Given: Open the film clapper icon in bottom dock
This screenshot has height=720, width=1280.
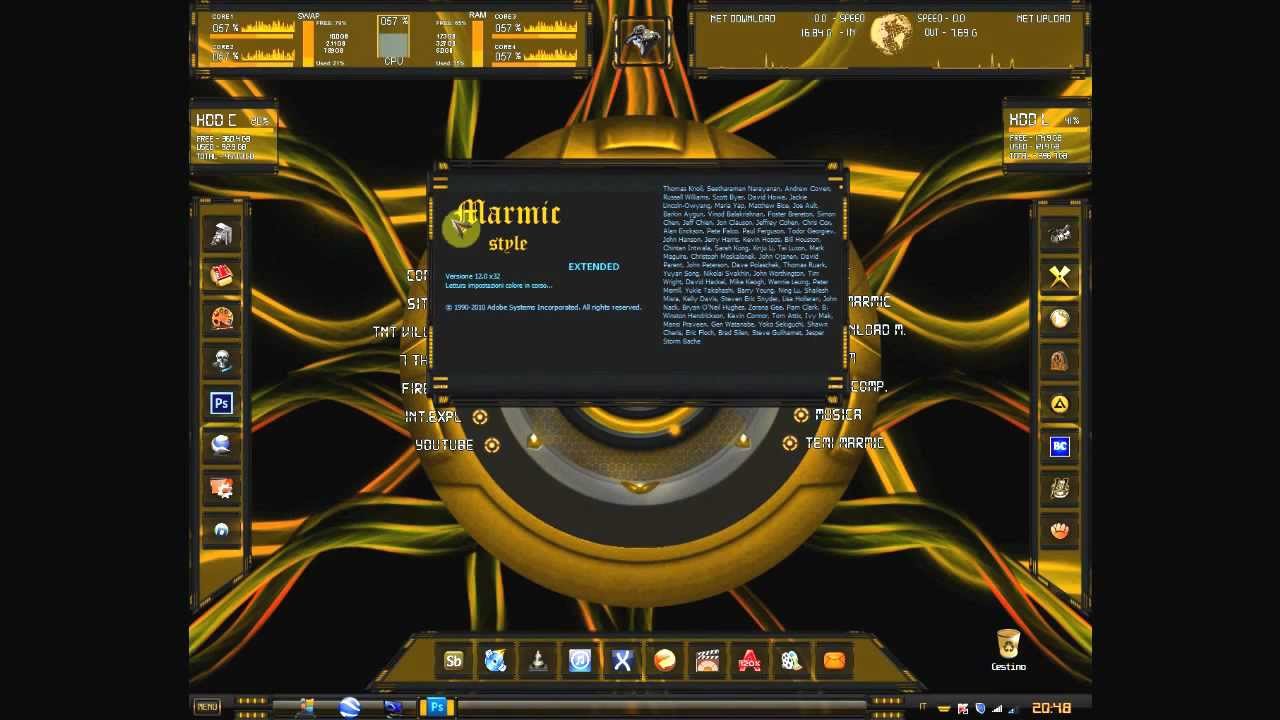Looking at the screenshot, I should pos(707,660).
